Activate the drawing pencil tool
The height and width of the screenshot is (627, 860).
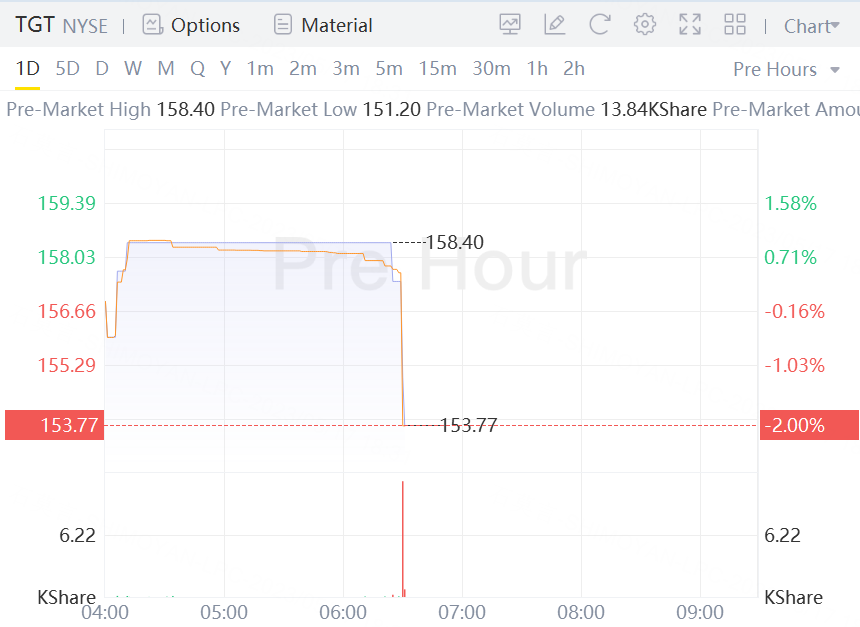[x=554, y=25]
